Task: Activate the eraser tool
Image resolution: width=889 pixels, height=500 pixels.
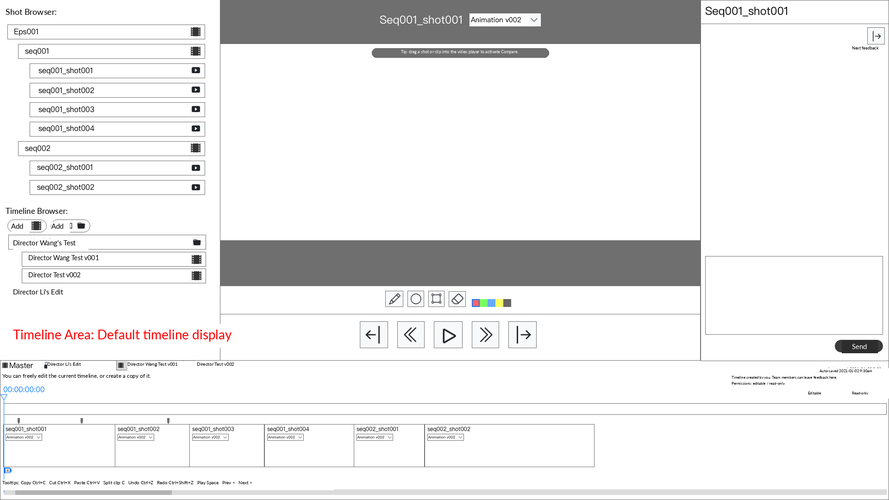Action: pos(457,299)
